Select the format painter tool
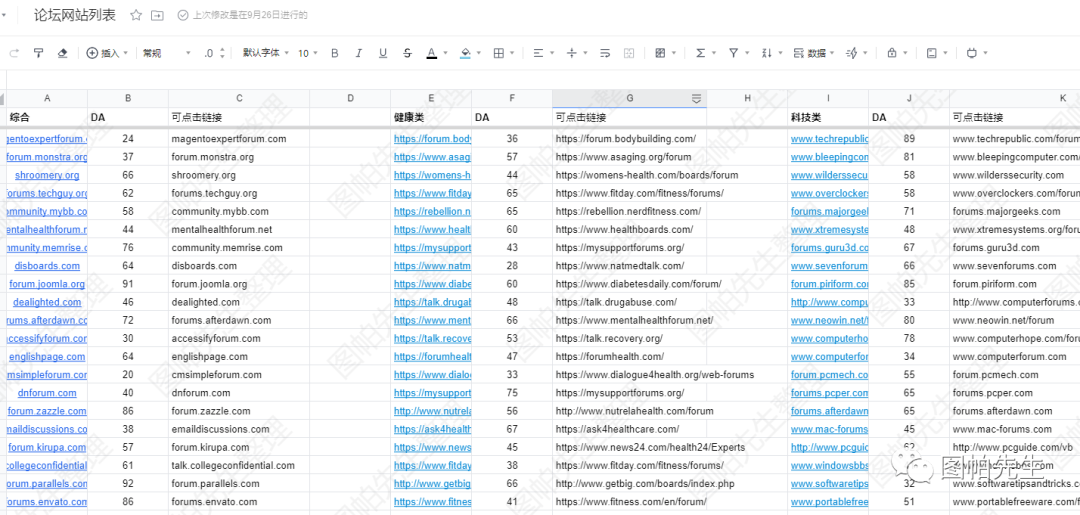The width and height of the screenshot is (1080, 515). click(39, 53)
